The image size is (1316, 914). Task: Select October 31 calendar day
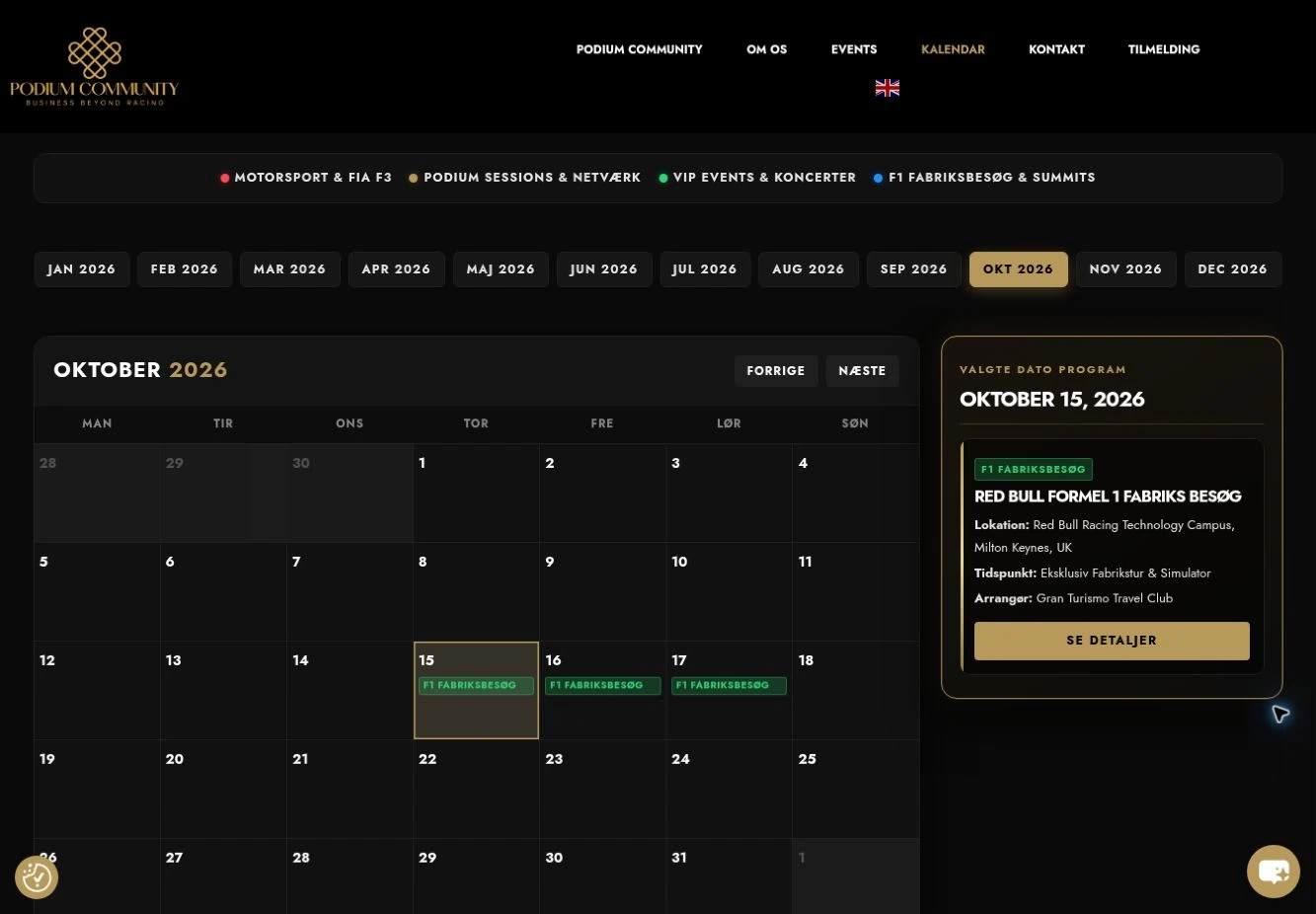pos(729,876)
